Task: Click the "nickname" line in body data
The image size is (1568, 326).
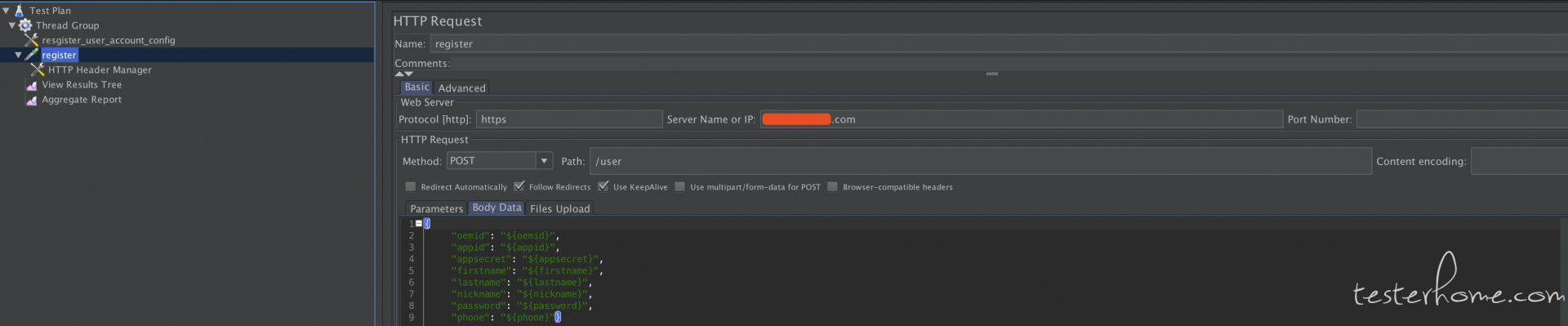Action: [522, 294]
